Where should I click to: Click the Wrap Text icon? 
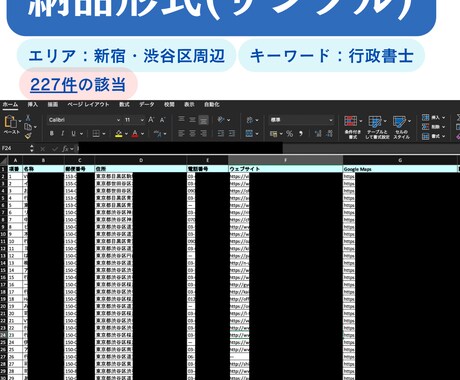250,120
